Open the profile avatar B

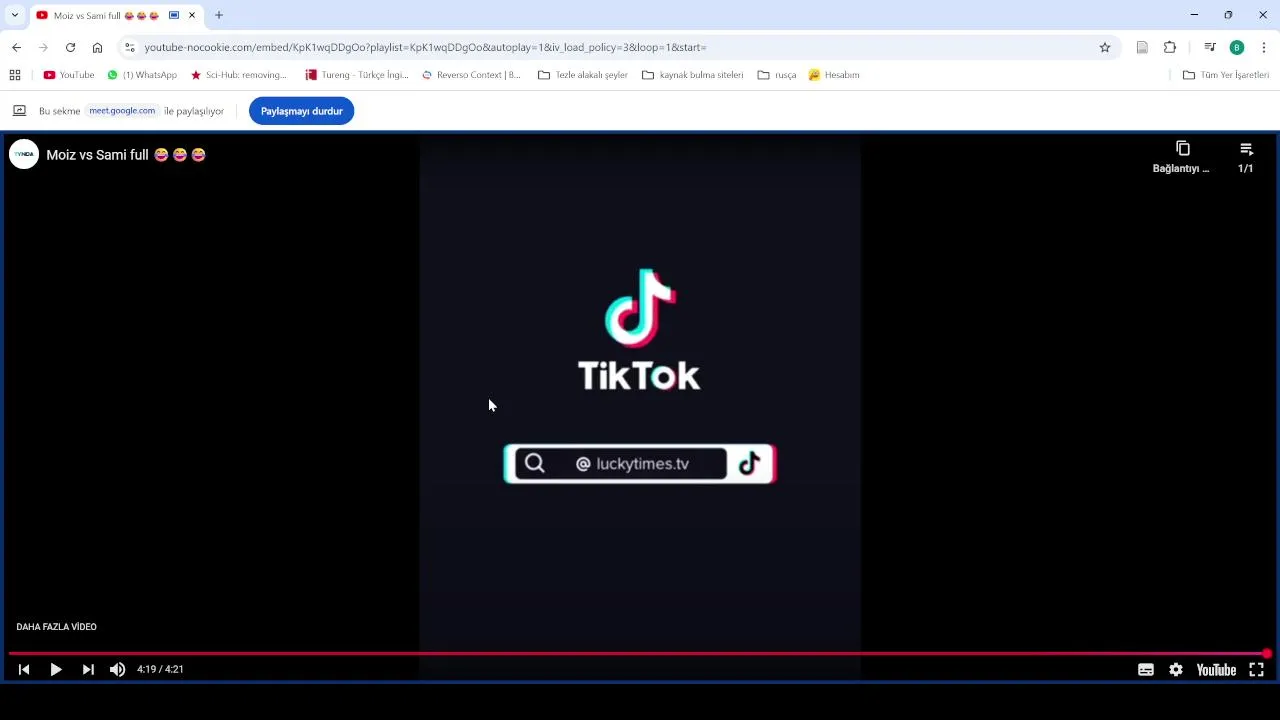[x=1237, y=47]
